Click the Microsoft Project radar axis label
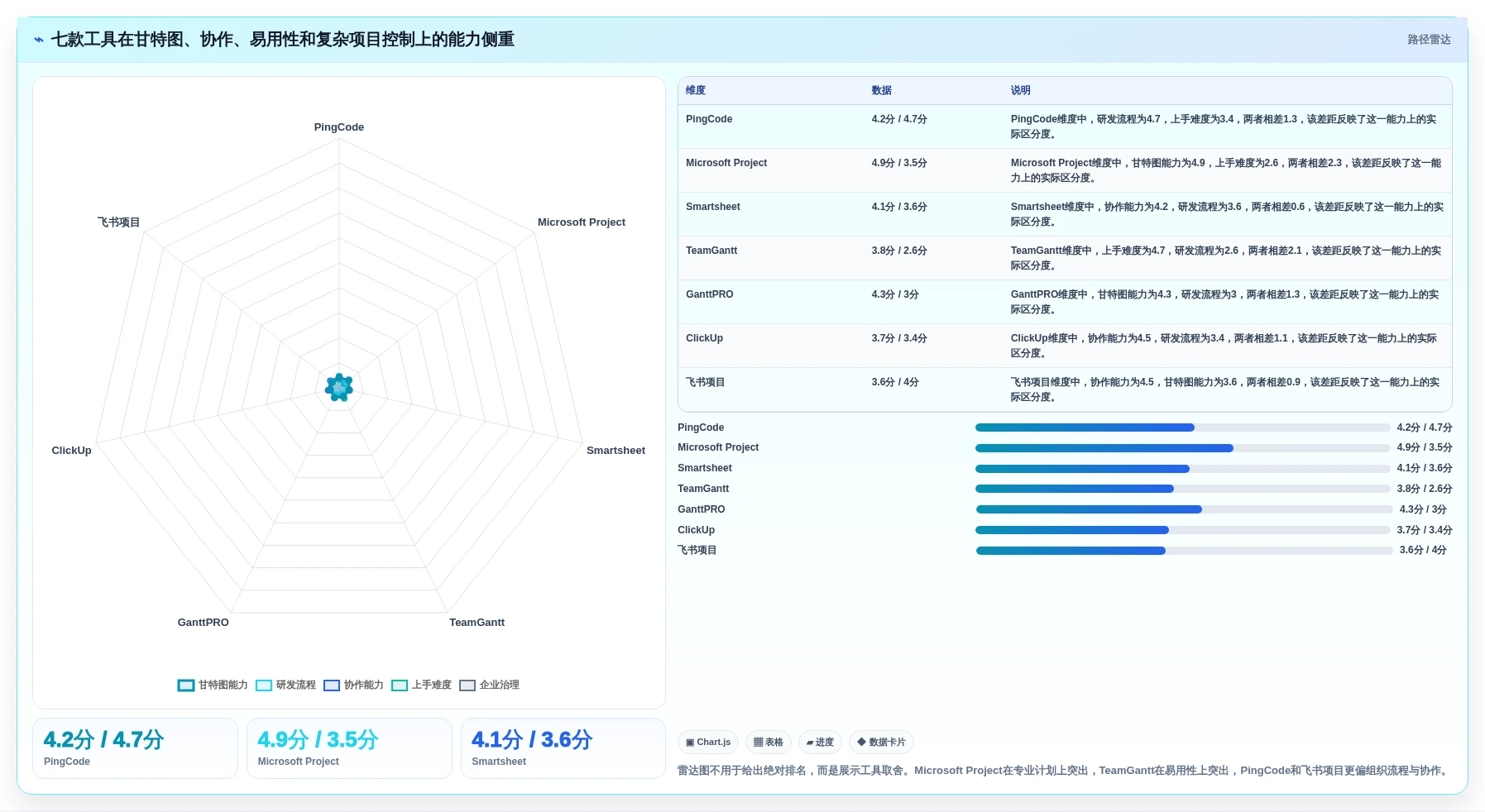This screenshot has width=1485, height=812. tap(582, 222)
